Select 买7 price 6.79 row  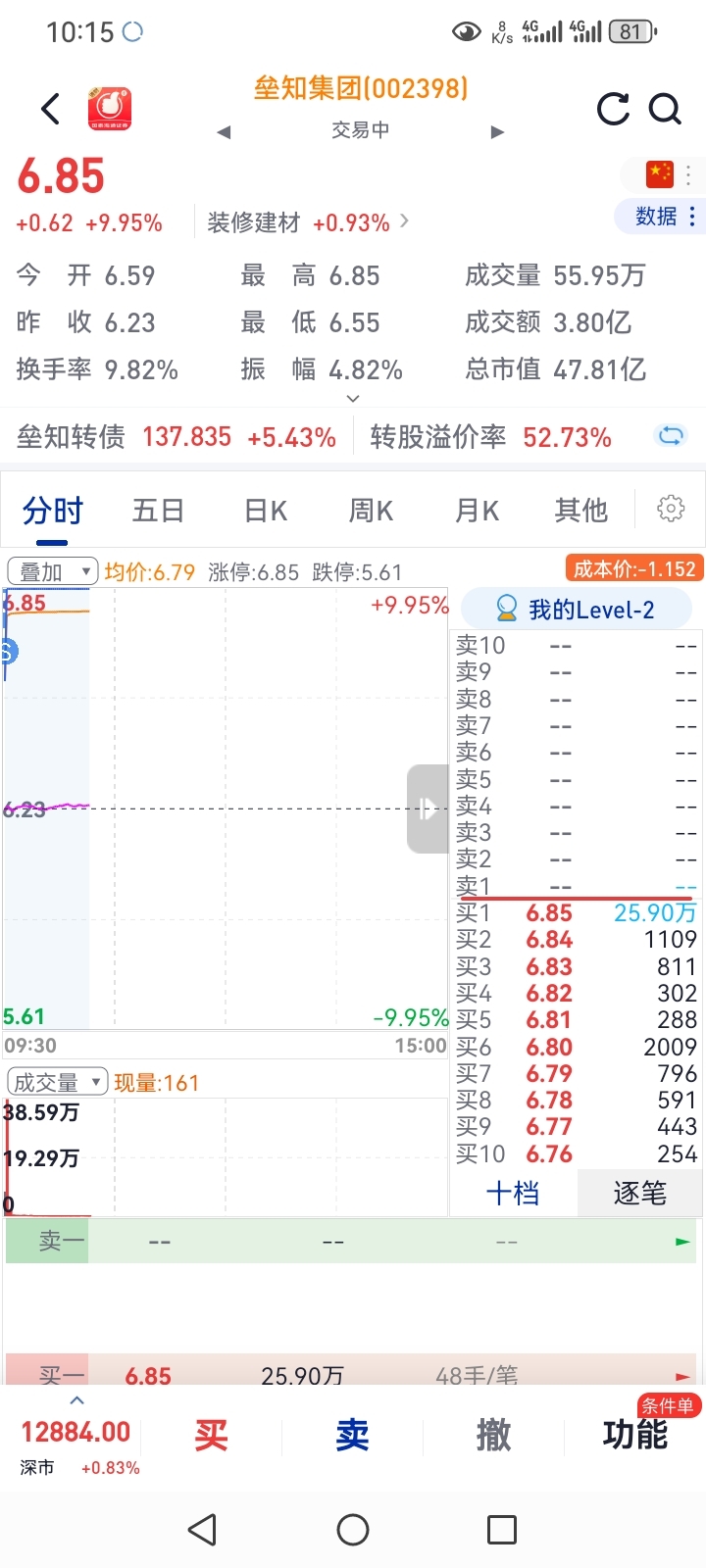pos(577,1074)
